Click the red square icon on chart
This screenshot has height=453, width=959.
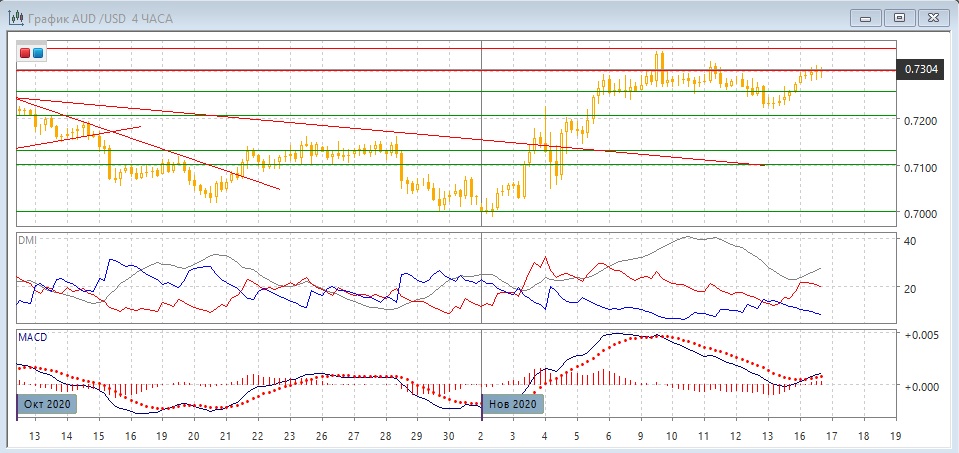[x=25, y=52]
